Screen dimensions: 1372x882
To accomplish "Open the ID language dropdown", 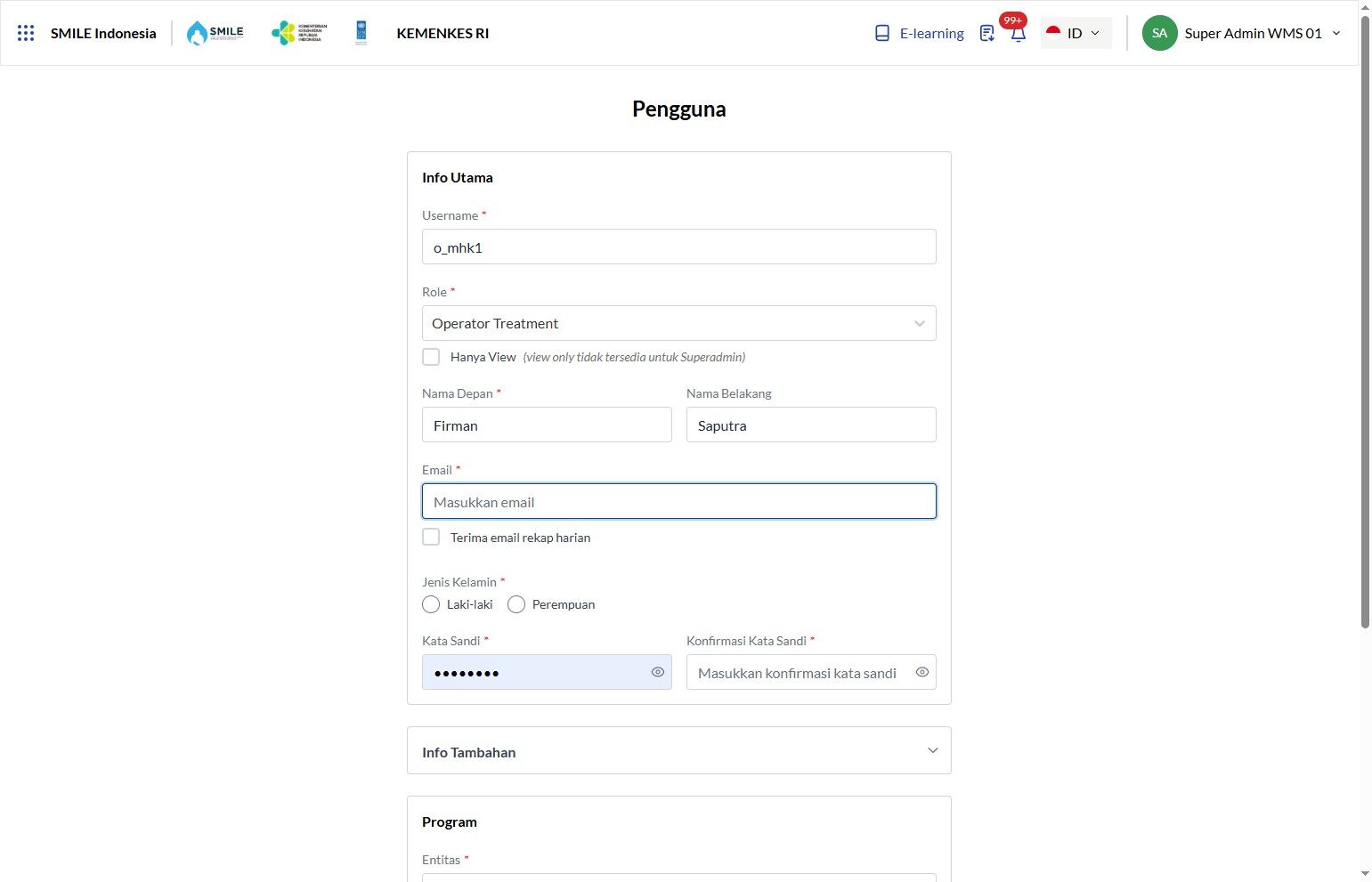I will pos(1076,33).
